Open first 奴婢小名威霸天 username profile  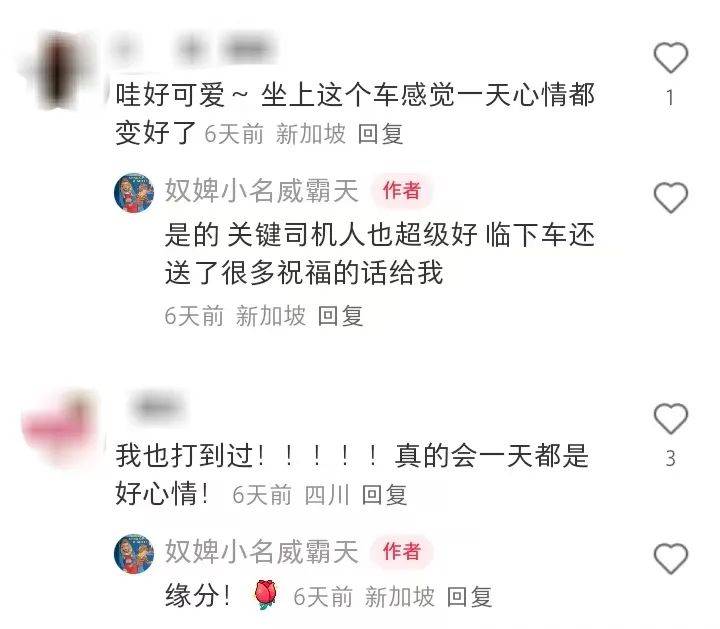(261, 191)
